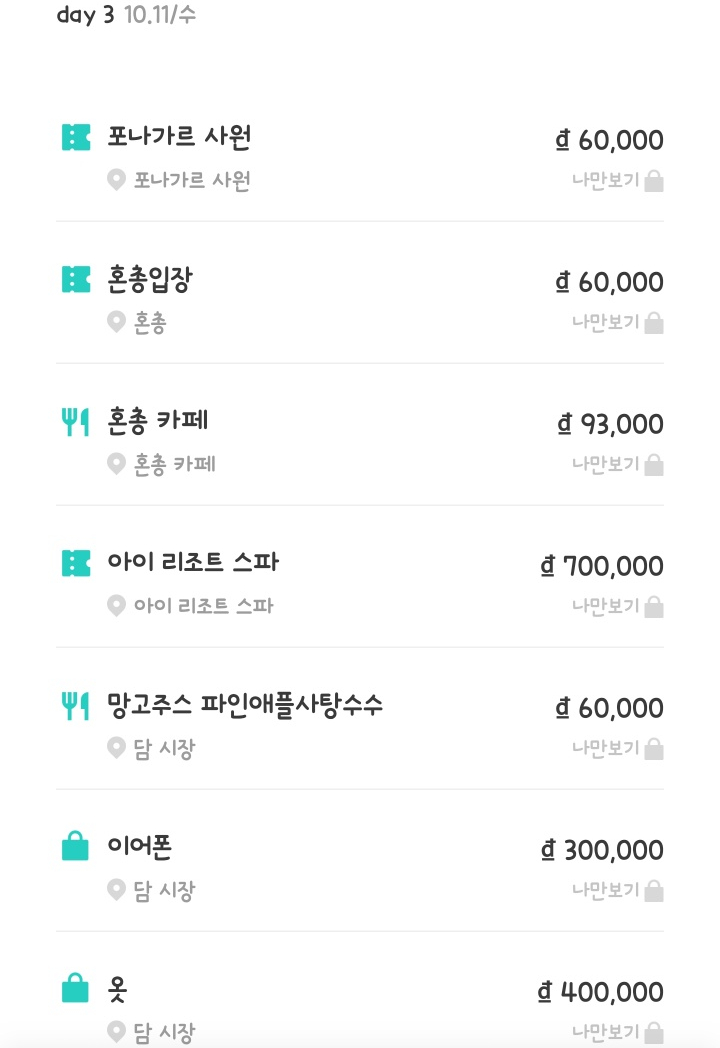Click food icon beside 망고주스 파인애플사탕수수
The image size is (720, 1048).
[76, 706]
